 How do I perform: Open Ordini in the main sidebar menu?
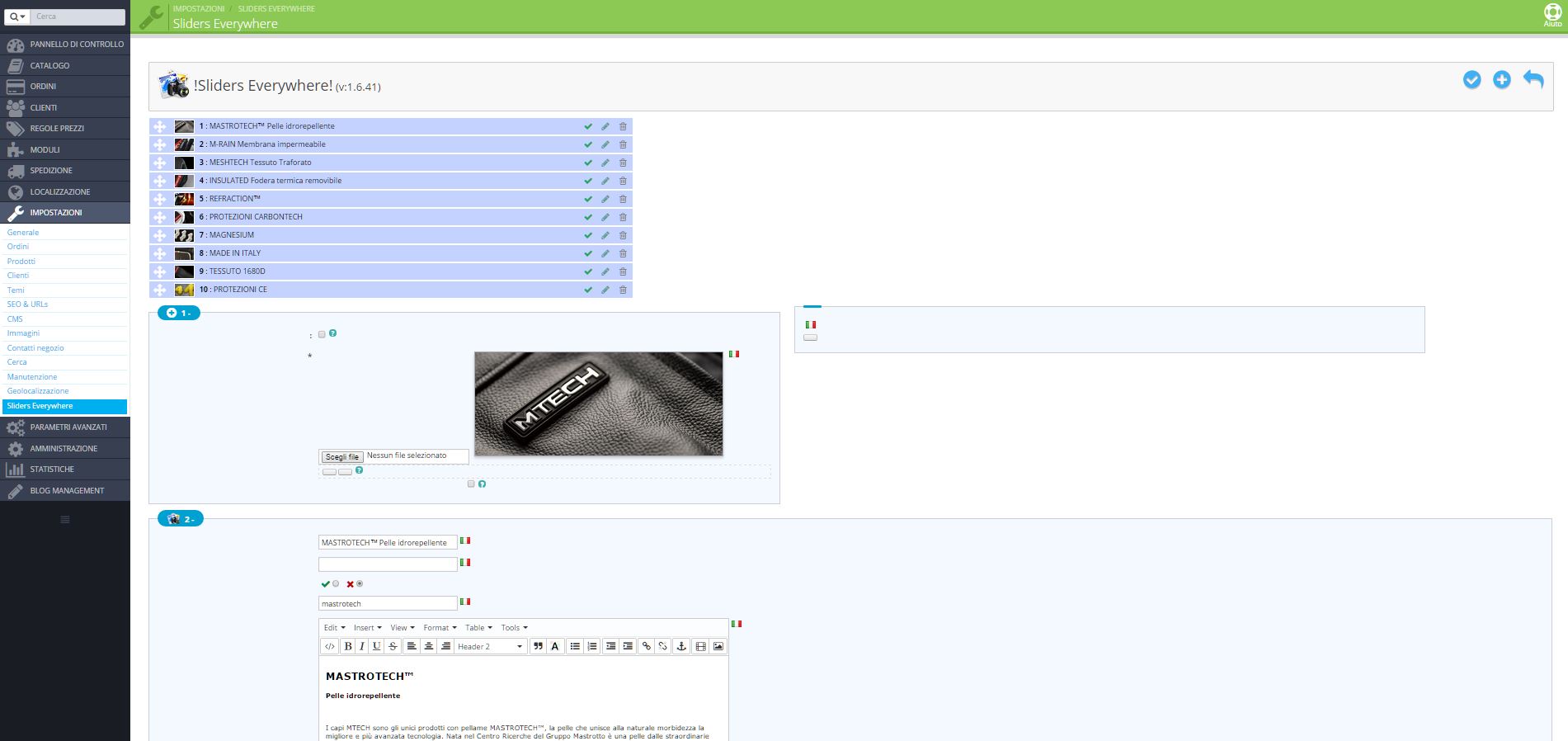point(65,87)
